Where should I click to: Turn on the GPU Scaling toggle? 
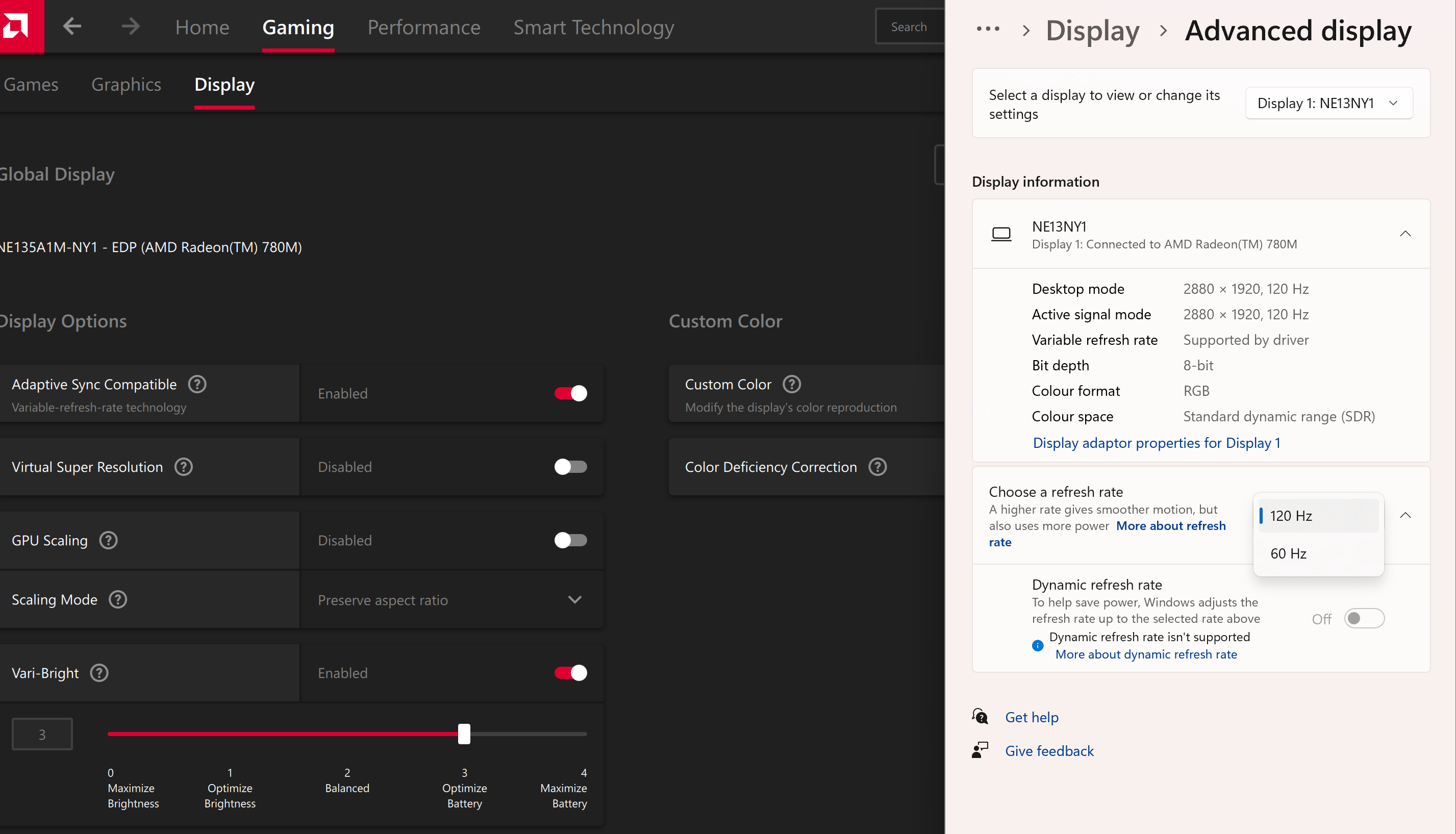point(570,540)
